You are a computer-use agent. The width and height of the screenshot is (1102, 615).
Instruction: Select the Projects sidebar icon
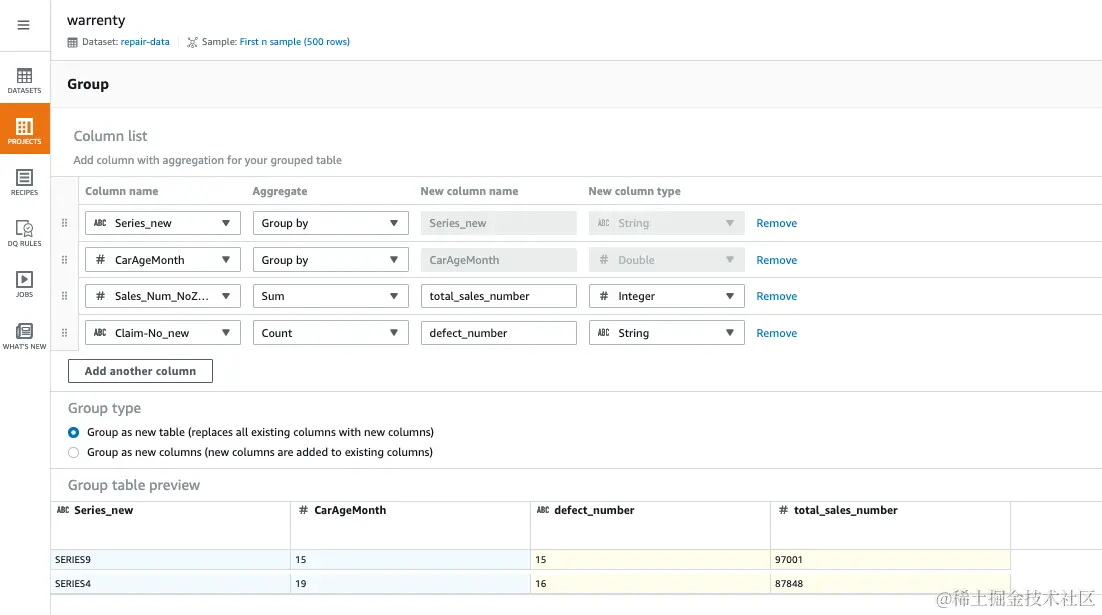click(24, 130)
